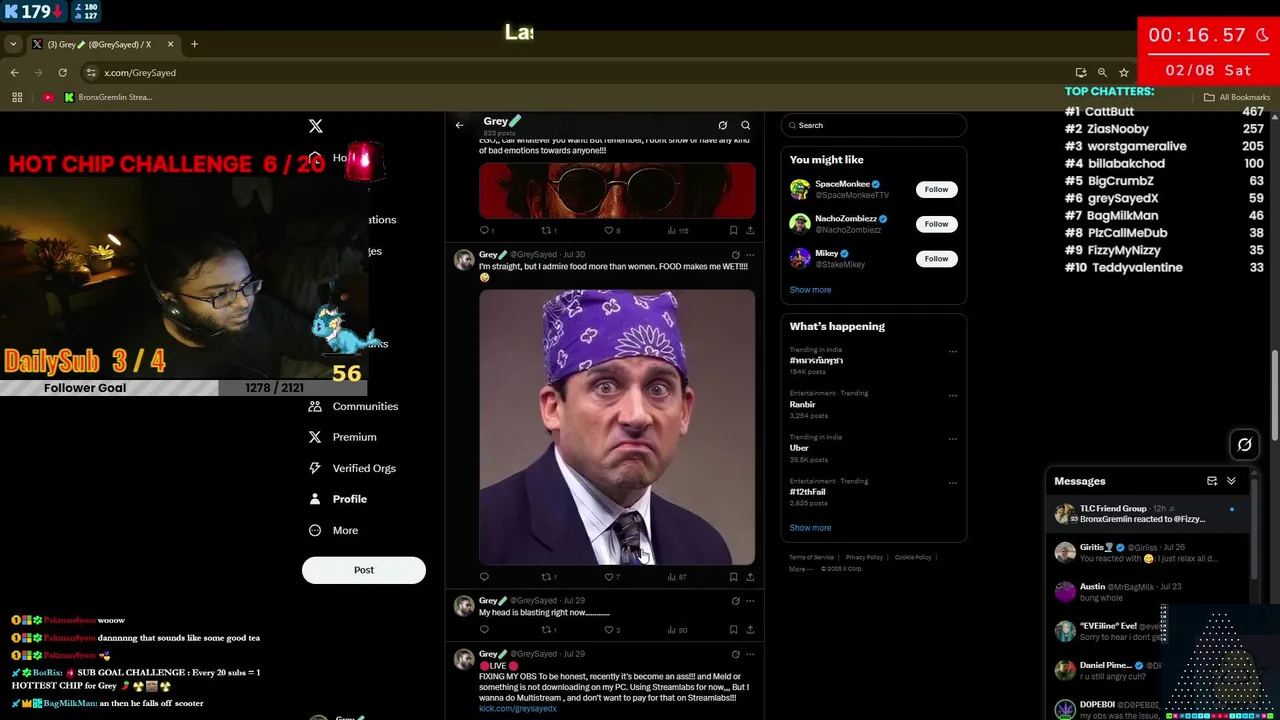Open the Giritis conversation
The image size is (1280, 720).
click(x=1150, y=552)
